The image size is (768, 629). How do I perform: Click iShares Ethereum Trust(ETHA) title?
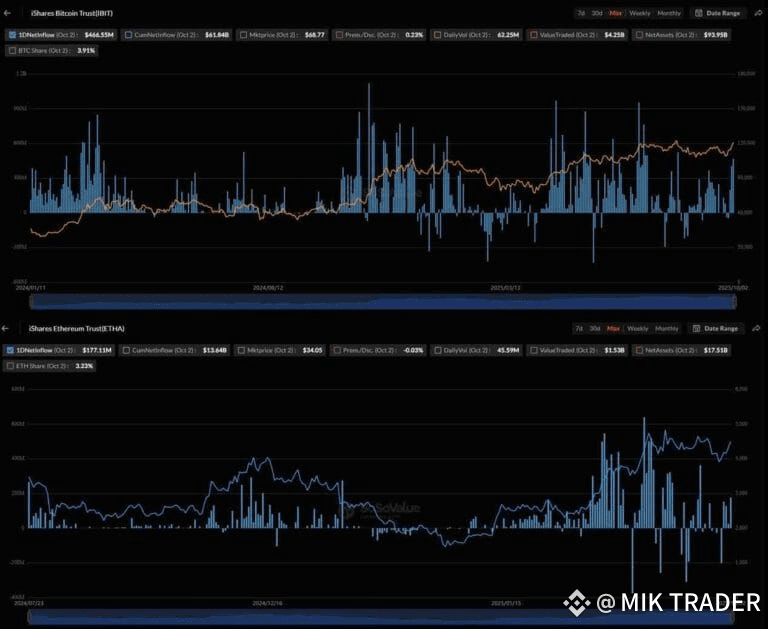point(76,329)
